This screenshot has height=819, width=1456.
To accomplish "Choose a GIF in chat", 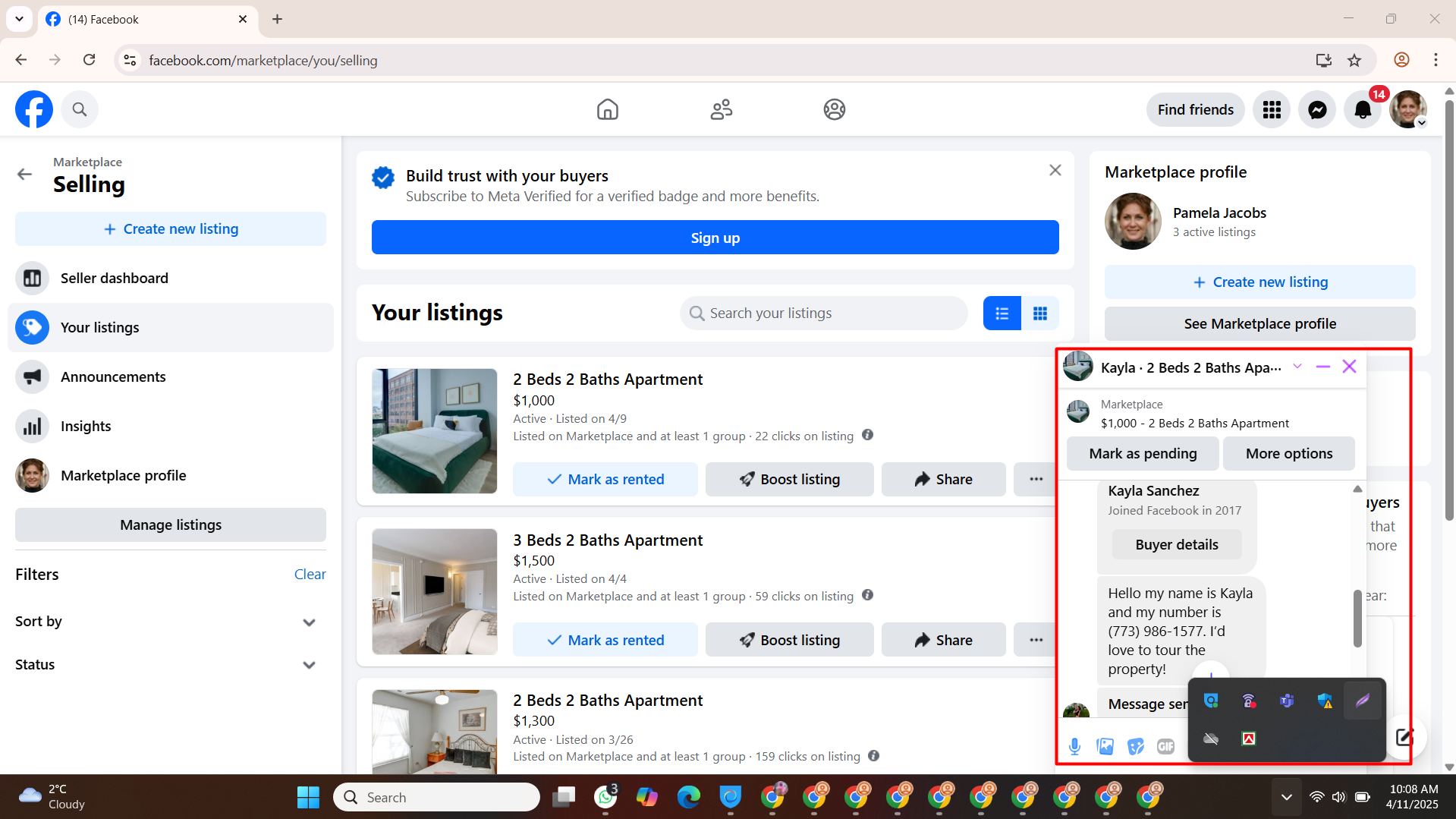I will 1165,746.
